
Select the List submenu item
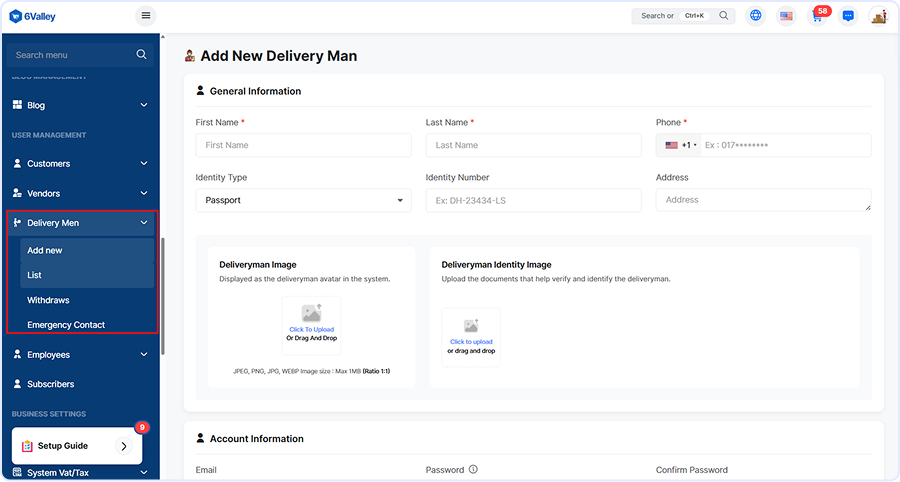click(35, 275)
